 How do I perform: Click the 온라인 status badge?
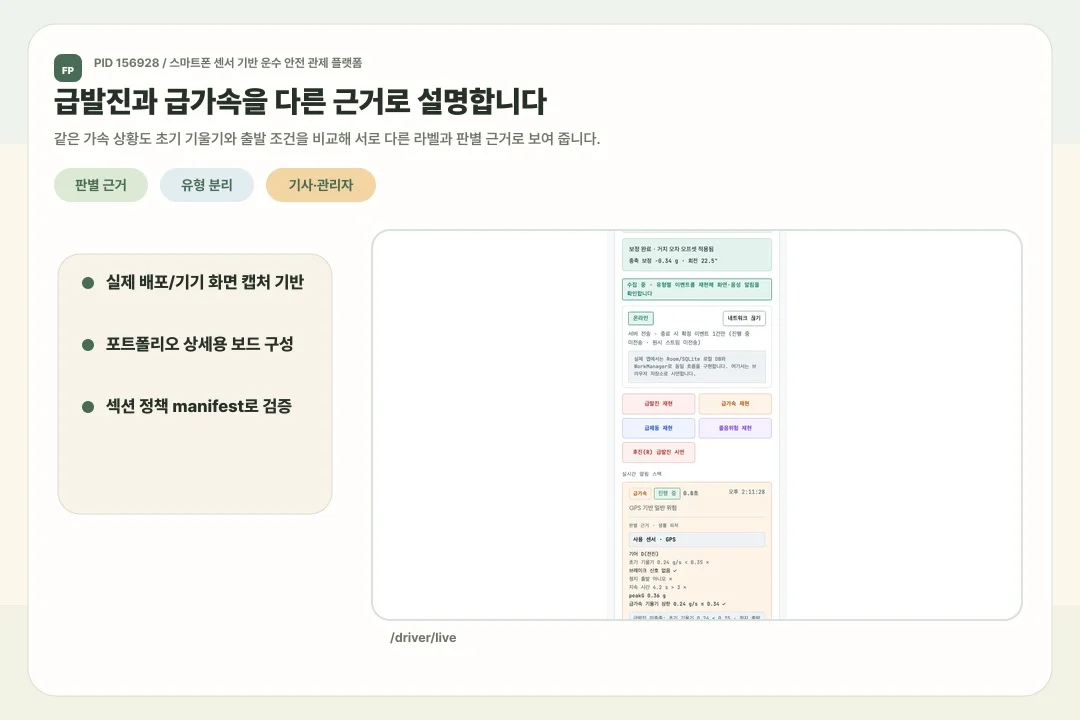point(641,318)
